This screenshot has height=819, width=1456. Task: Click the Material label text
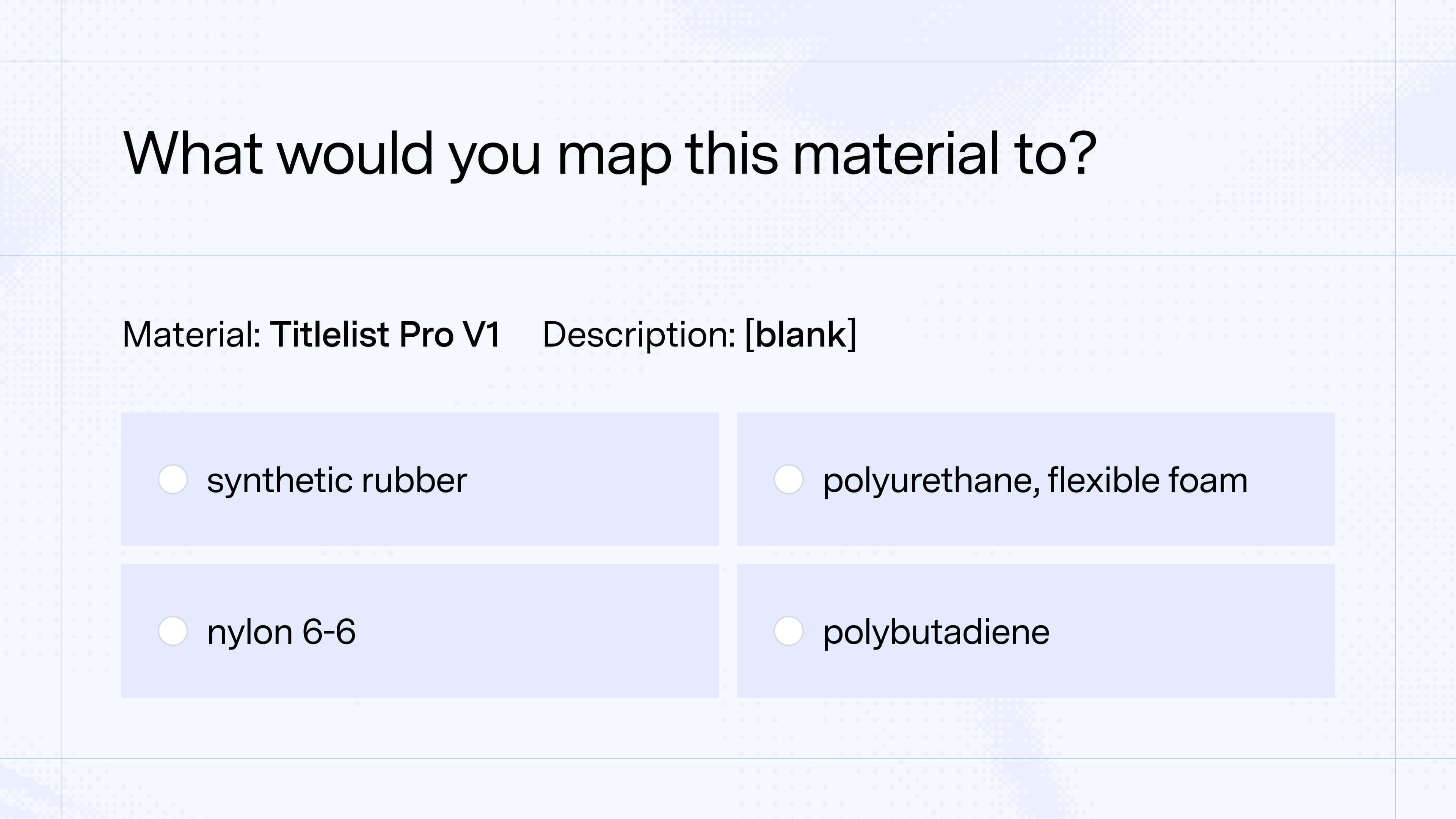tap(190, 334)
